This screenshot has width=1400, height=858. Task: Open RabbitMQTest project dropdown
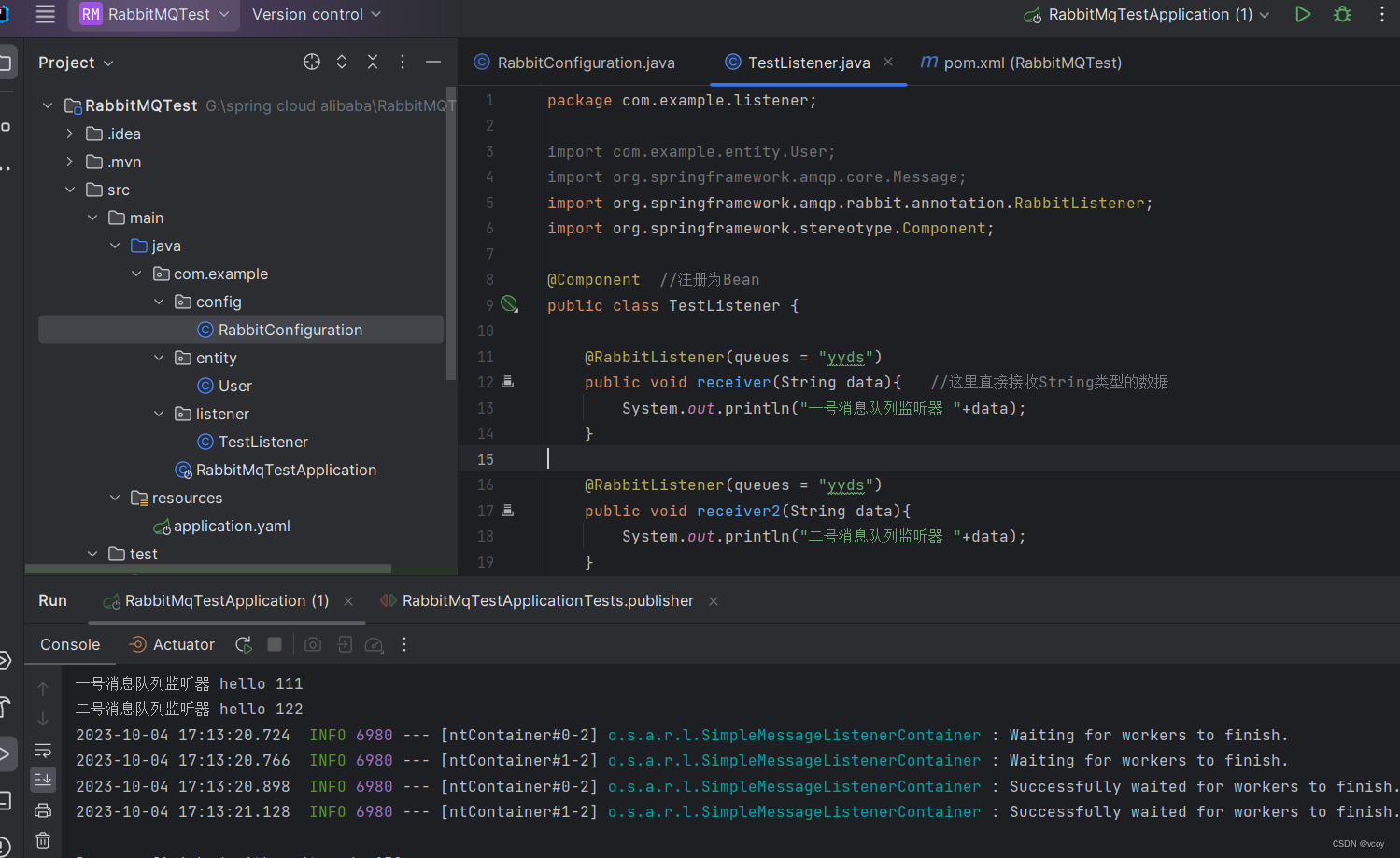(154, 14)
